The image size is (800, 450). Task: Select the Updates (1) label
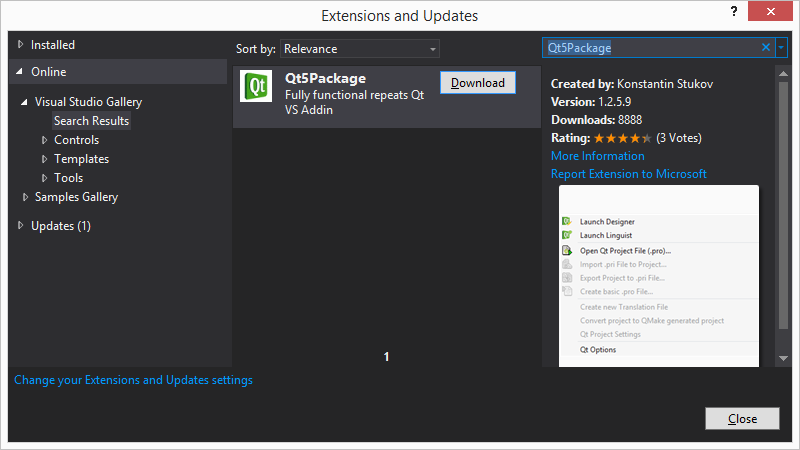(x=61, y=226)
